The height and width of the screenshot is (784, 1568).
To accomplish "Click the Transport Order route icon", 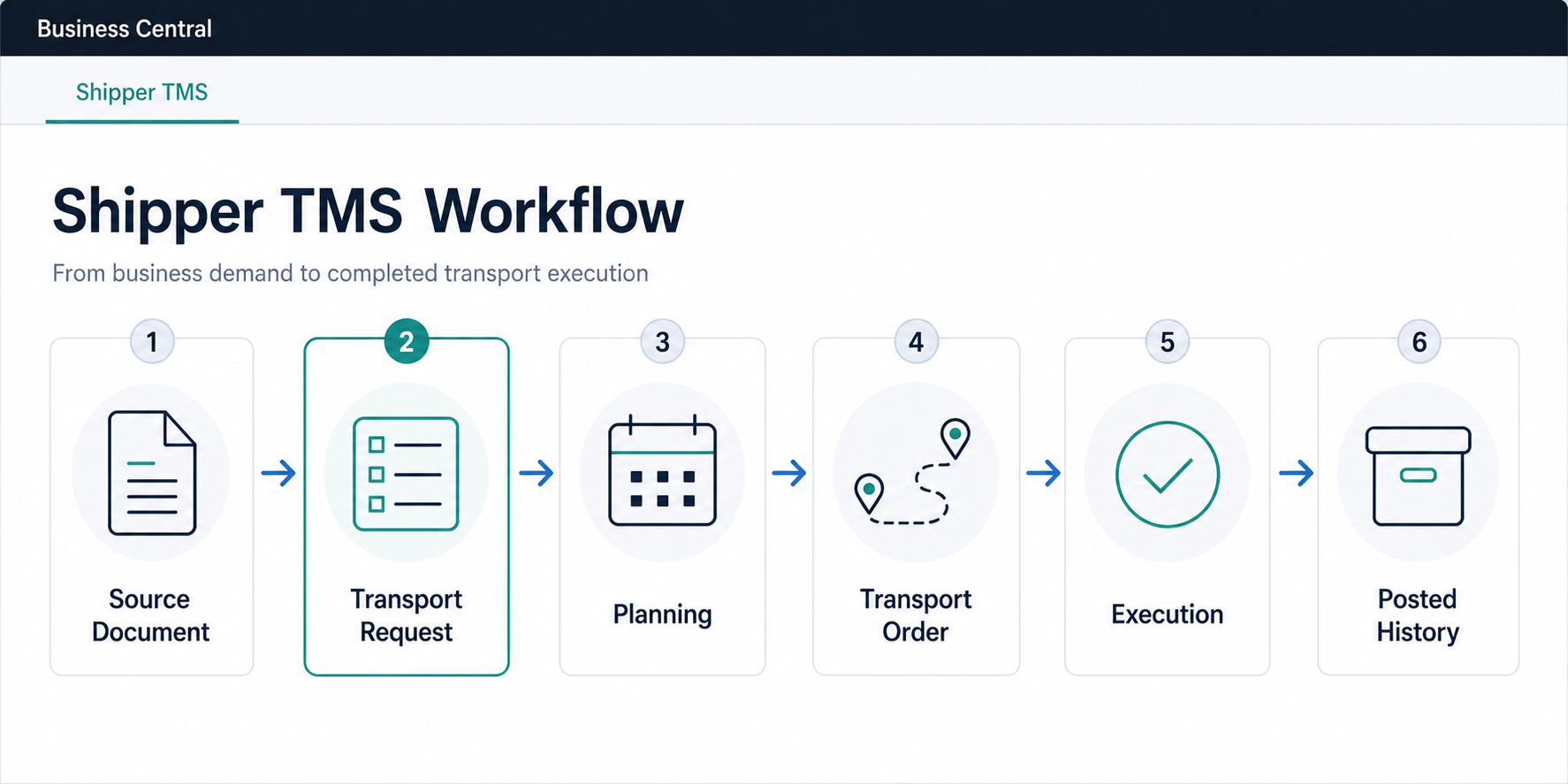I will [913, 471].
